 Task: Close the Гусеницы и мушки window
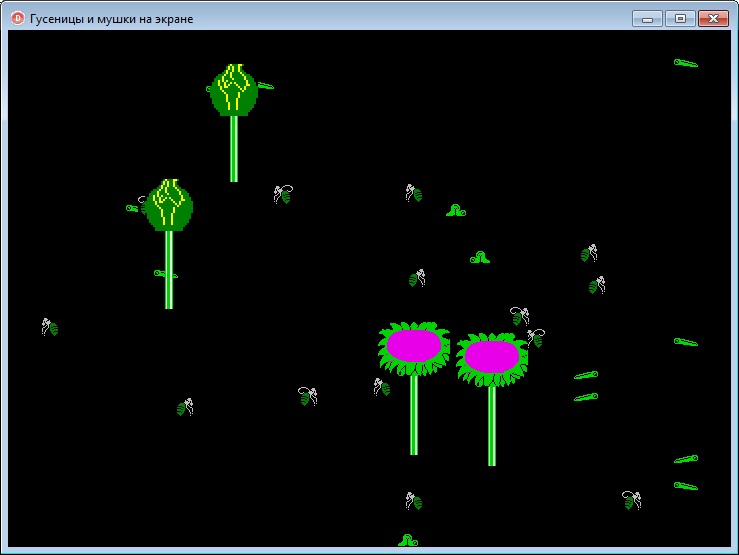714,19
